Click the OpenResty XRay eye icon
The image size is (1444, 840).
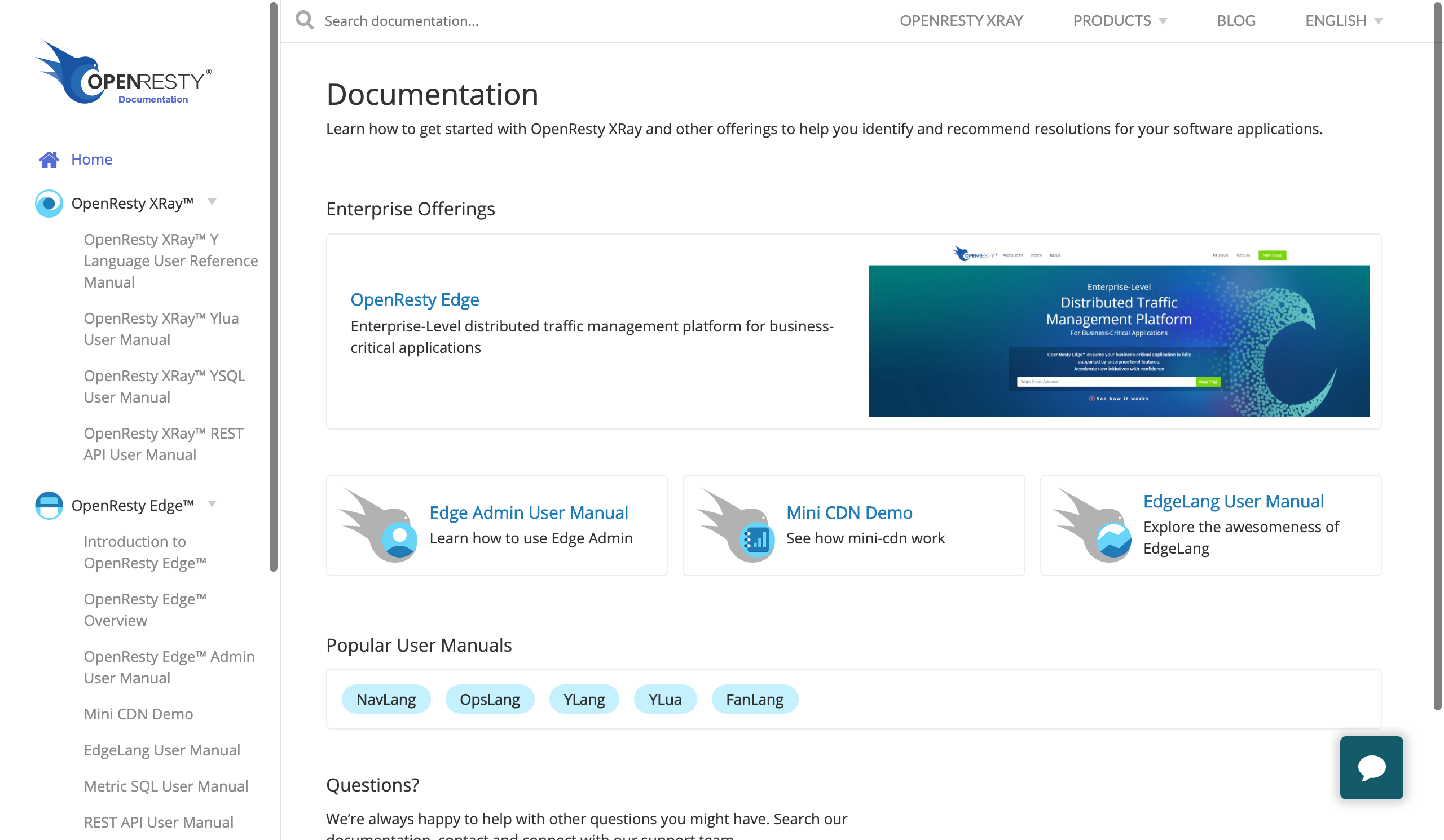point(49,204)
